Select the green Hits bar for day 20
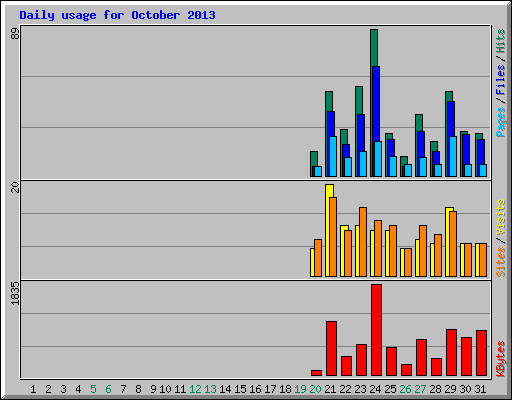This screenshot has height=400, width=512. tap(314, 159)
